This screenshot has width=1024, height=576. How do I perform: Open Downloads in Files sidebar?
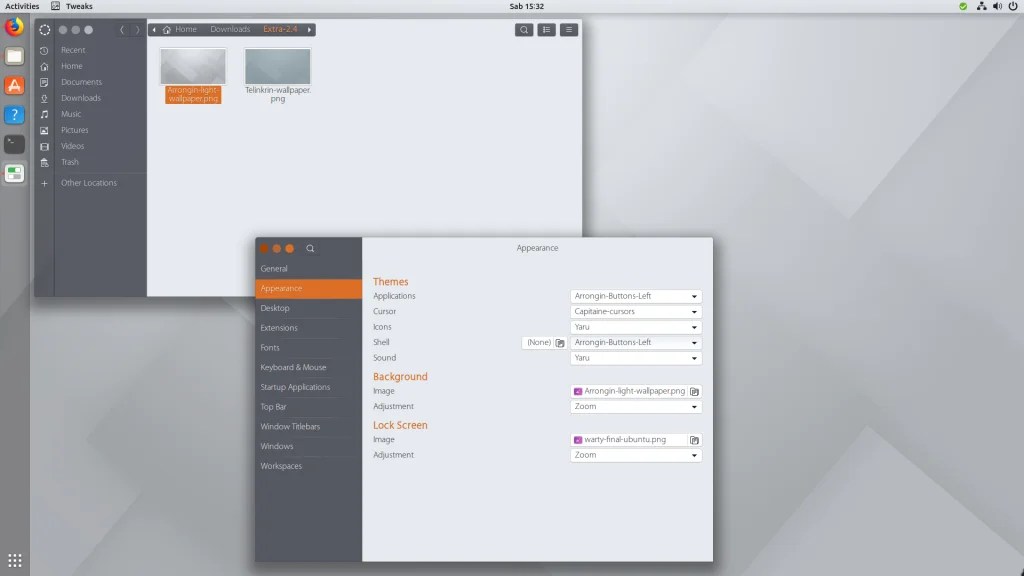(81, 98)
